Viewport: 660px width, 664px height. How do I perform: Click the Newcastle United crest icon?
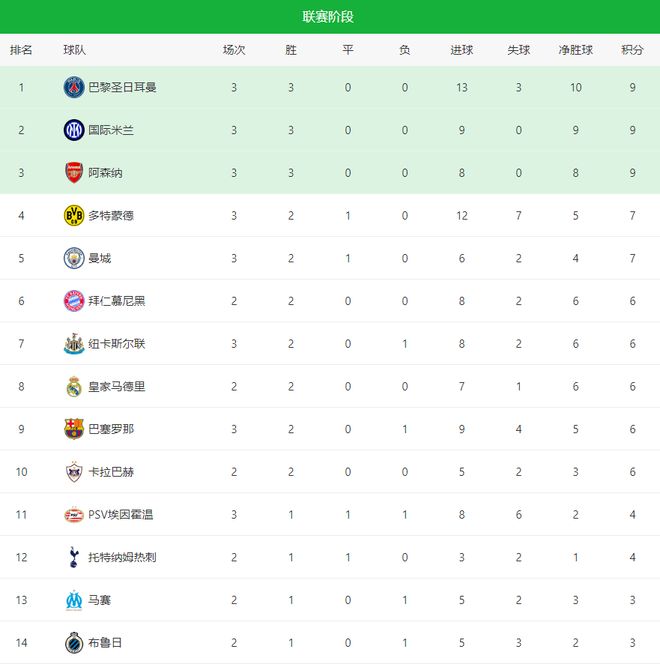74,344
